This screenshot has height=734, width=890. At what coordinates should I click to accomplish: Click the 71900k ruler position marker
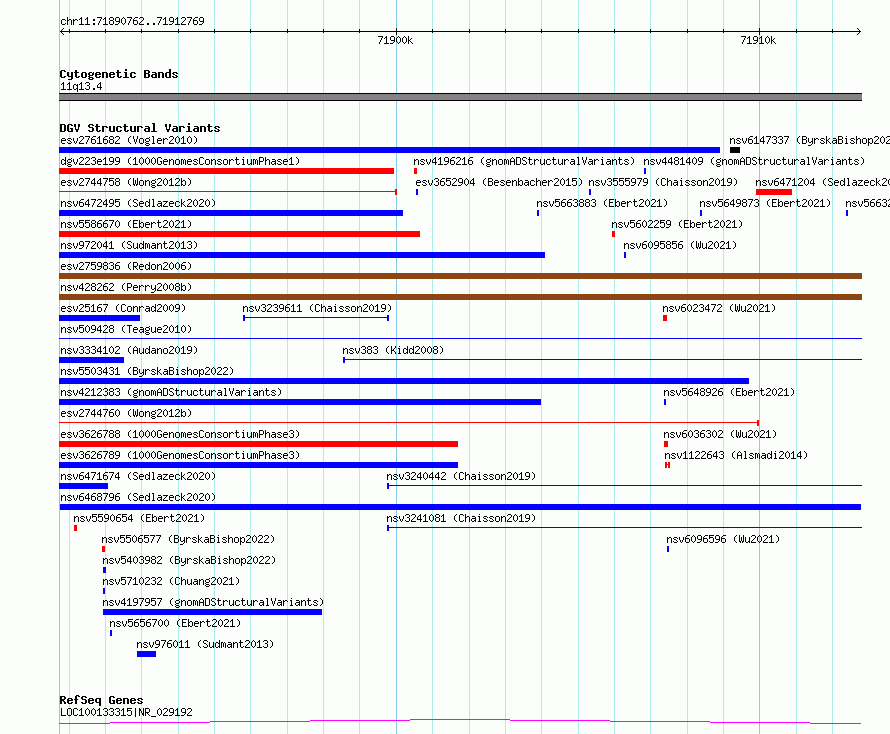point(396,40)
